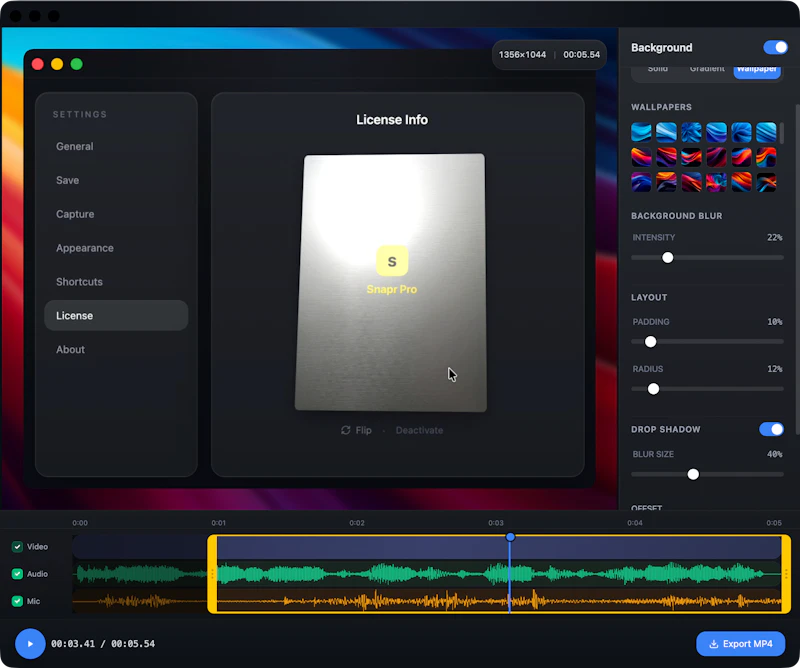Select the first wallpaper in the middle row

641,157
